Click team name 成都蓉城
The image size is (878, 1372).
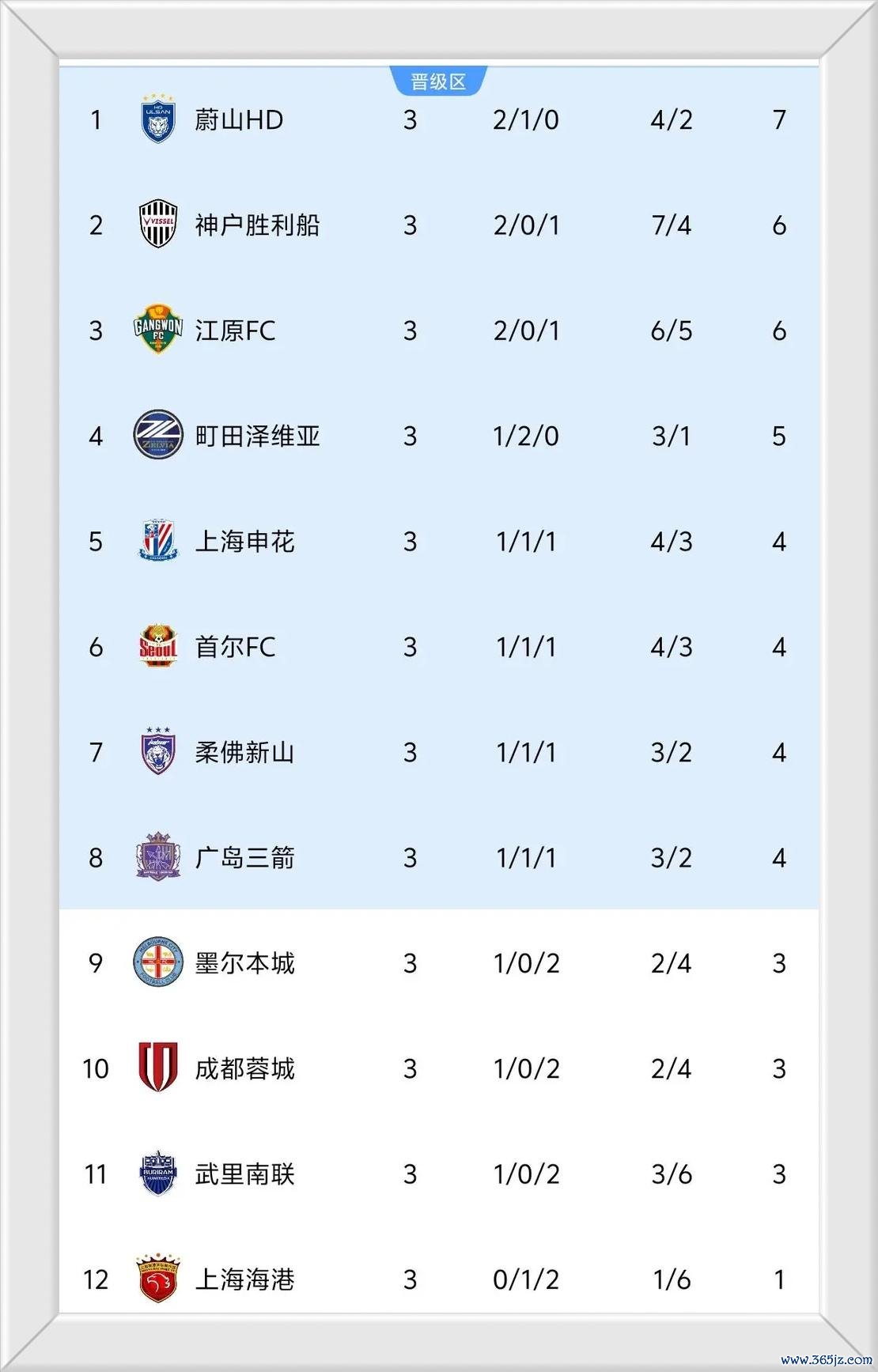(244, 1068)
